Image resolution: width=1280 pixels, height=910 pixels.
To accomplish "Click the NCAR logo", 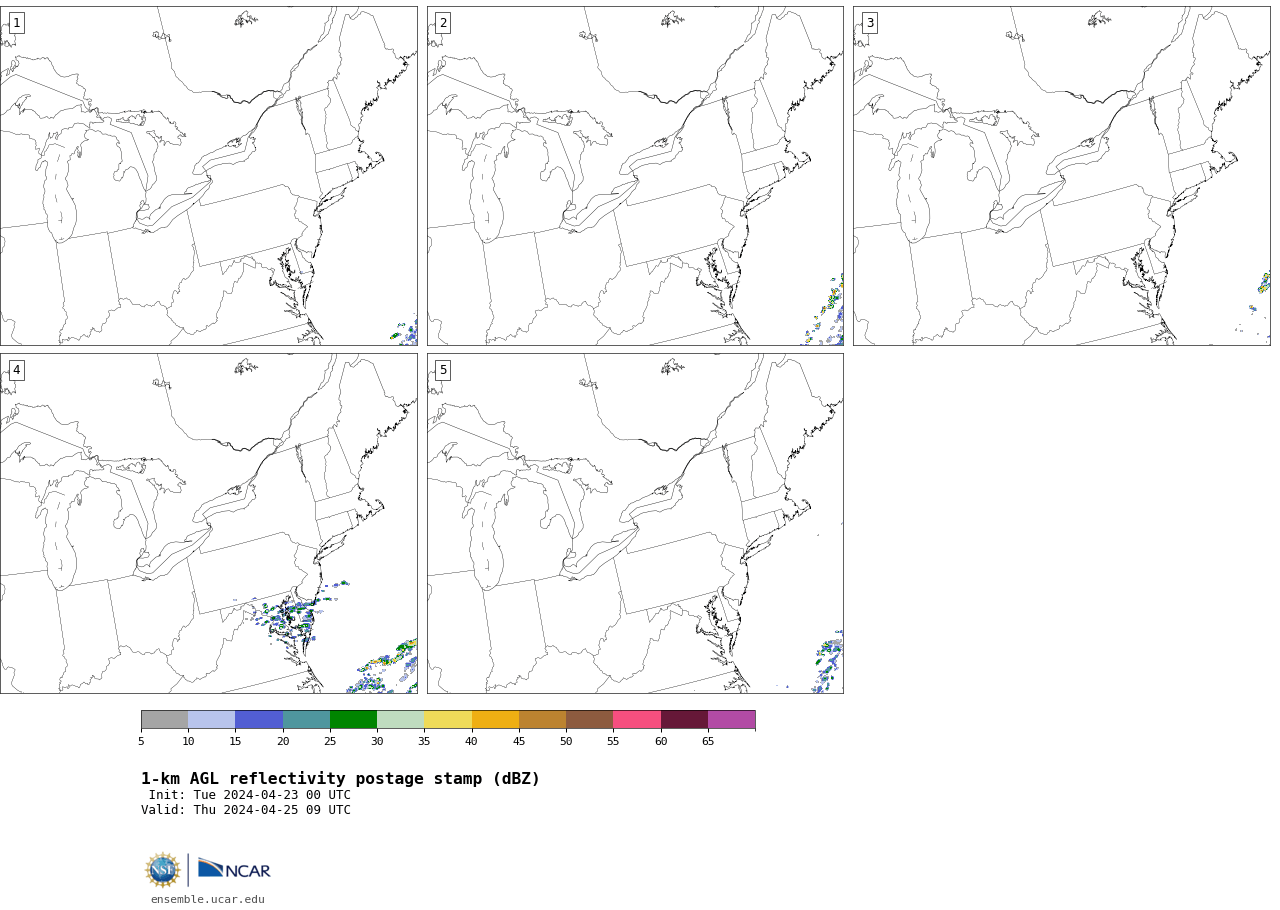I will click(234, 870).
